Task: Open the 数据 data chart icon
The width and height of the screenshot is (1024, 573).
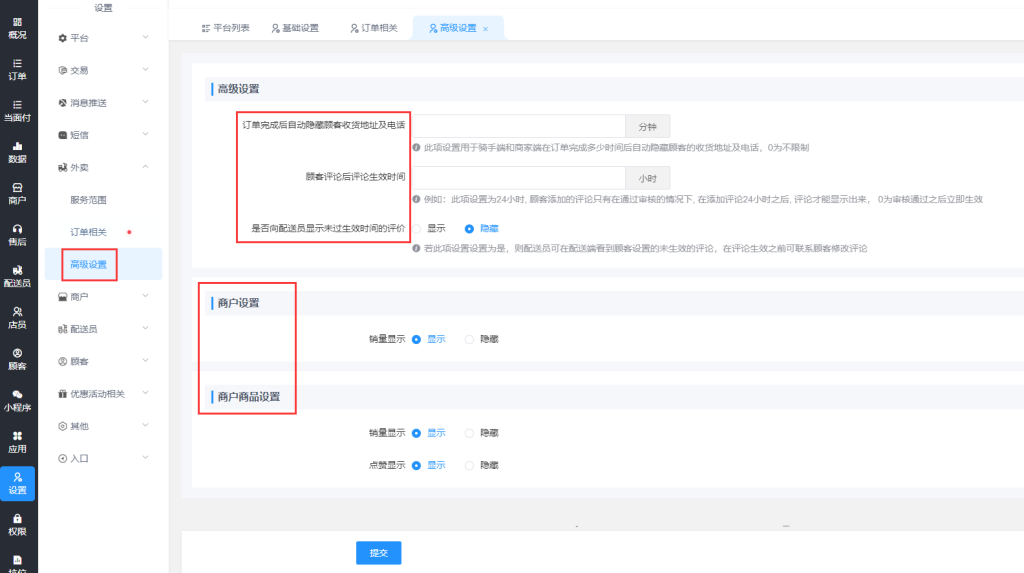Action: click(17, 152)
